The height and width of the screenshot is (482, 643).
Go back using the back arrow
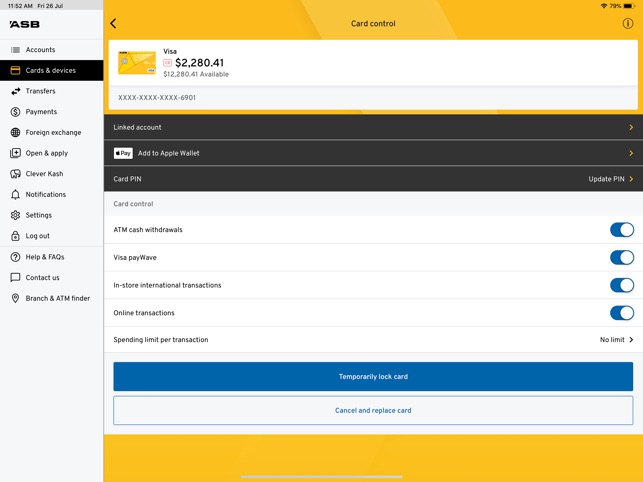(x=114, y=23)
